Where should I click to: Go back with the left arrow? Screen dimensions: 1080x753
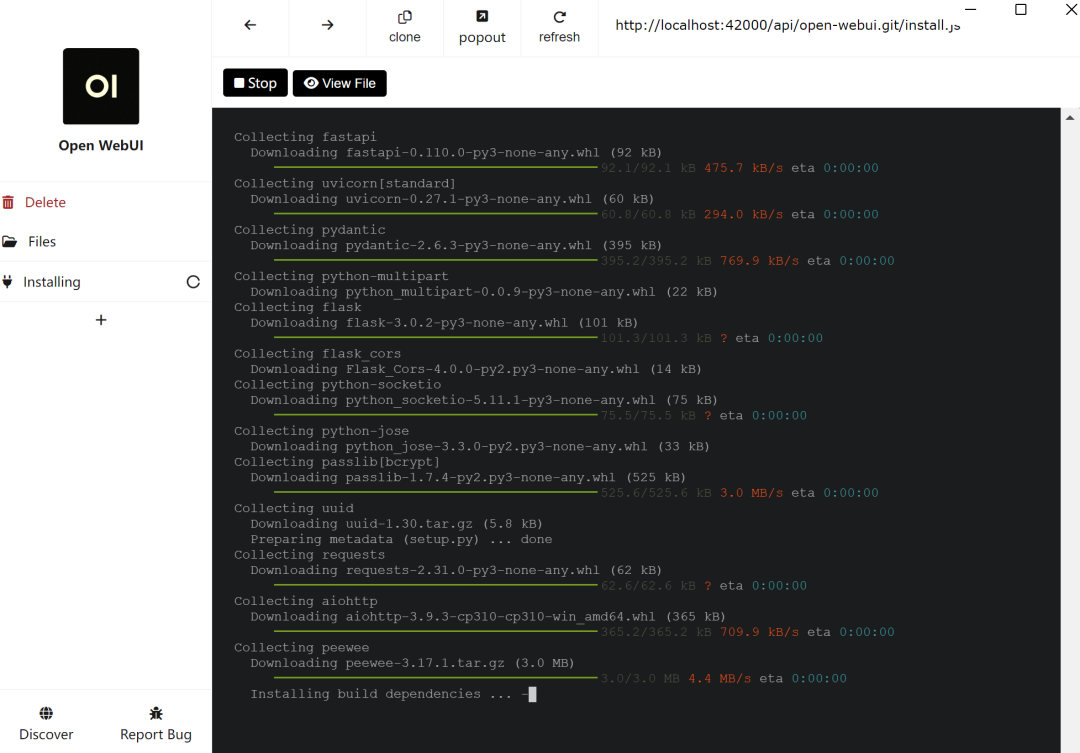click(250, 25)
